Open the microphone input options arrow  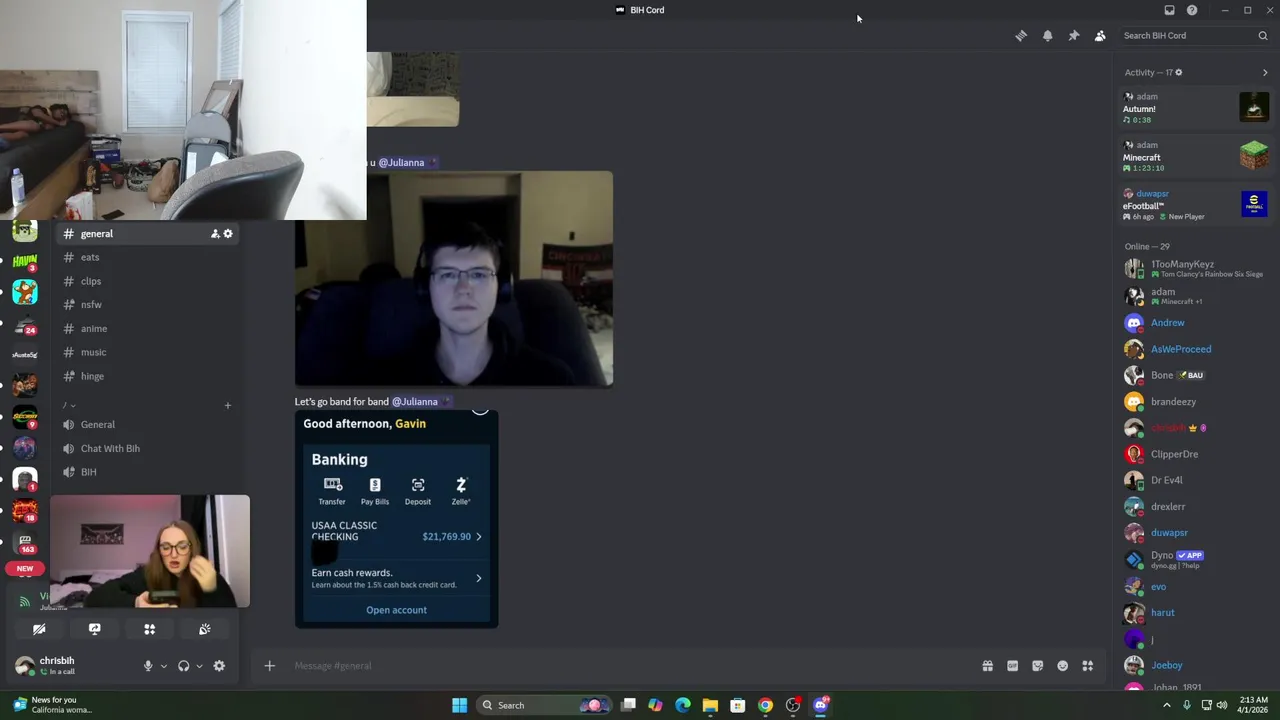click(x=163, y=666)
